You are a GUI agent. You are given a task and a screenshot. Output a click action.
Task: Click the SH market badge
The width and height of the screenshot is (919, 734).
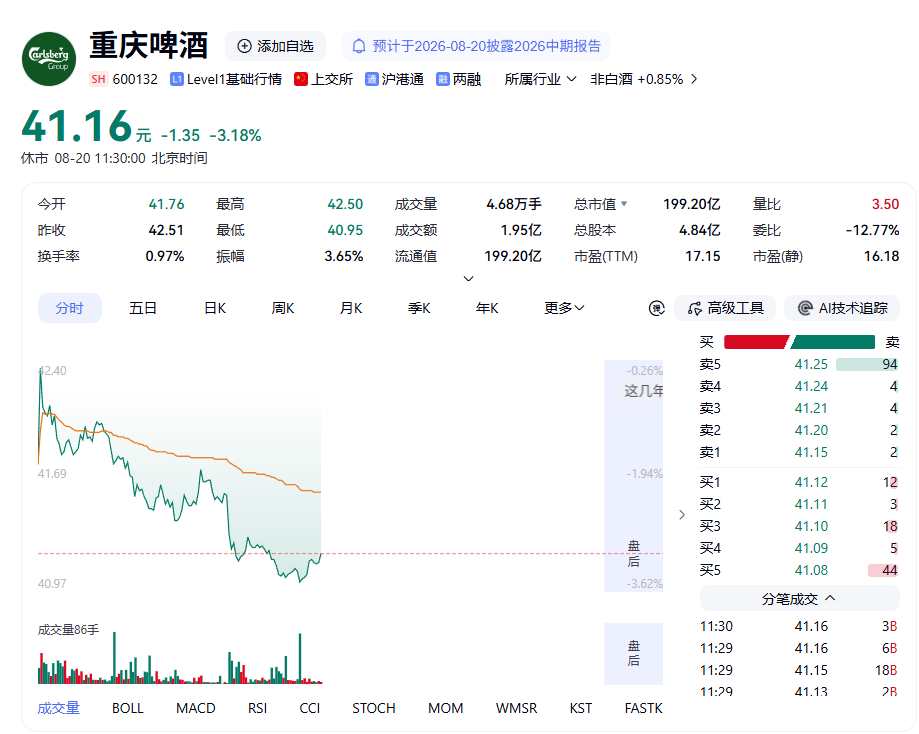coord(98,79)
